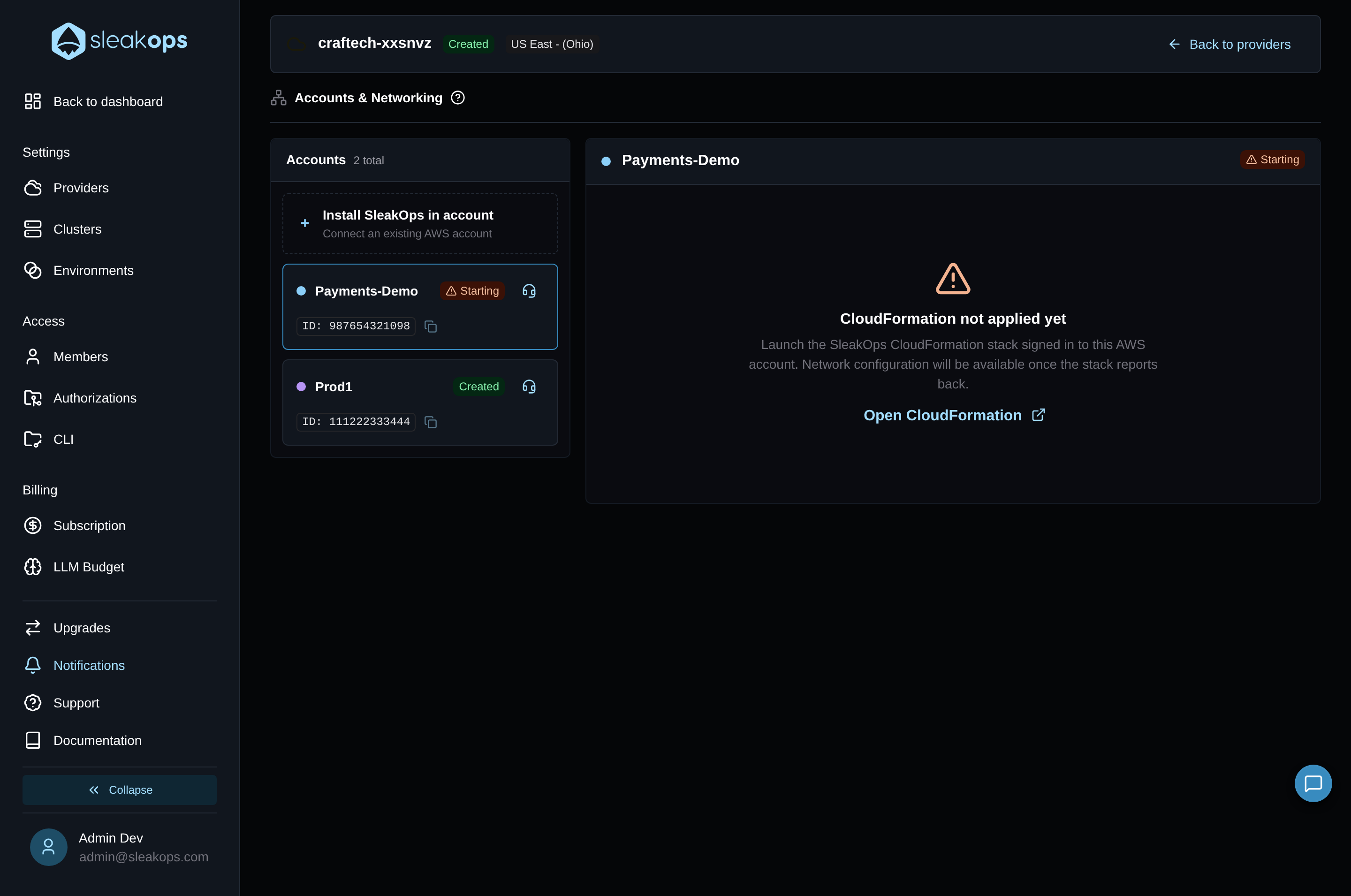The width and height of the screenshot is (1351, 896).
Task: Click the US East - (Ohio) region tag
Action: 552,44
